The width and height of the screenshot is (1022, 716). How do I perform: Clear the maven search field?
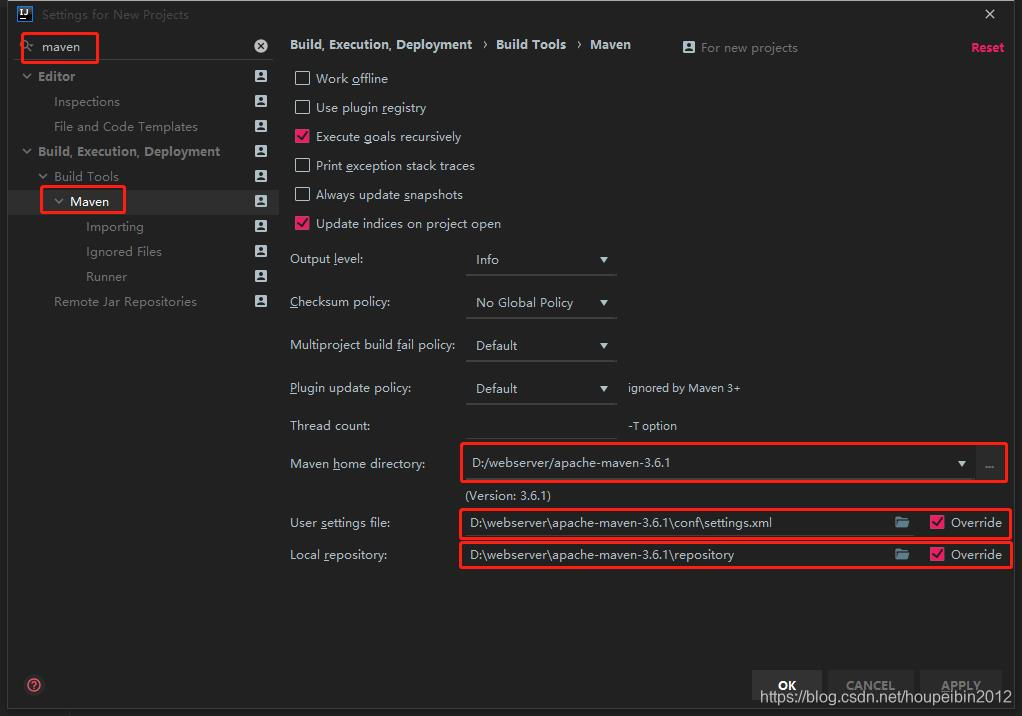click(x=261, y=46)
